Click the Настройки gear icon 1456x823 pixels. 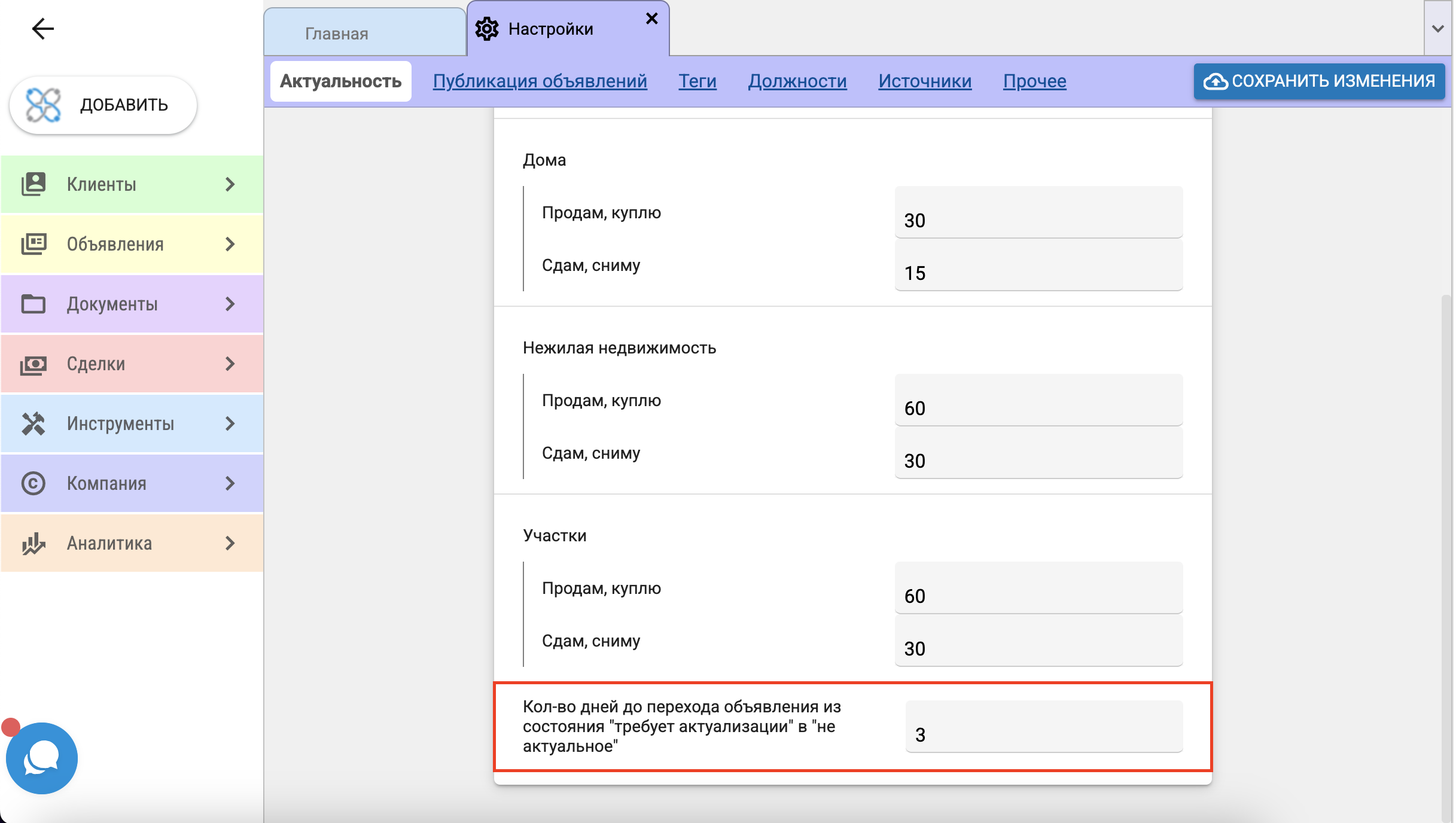pyautogui.click(x=487, y=29)
